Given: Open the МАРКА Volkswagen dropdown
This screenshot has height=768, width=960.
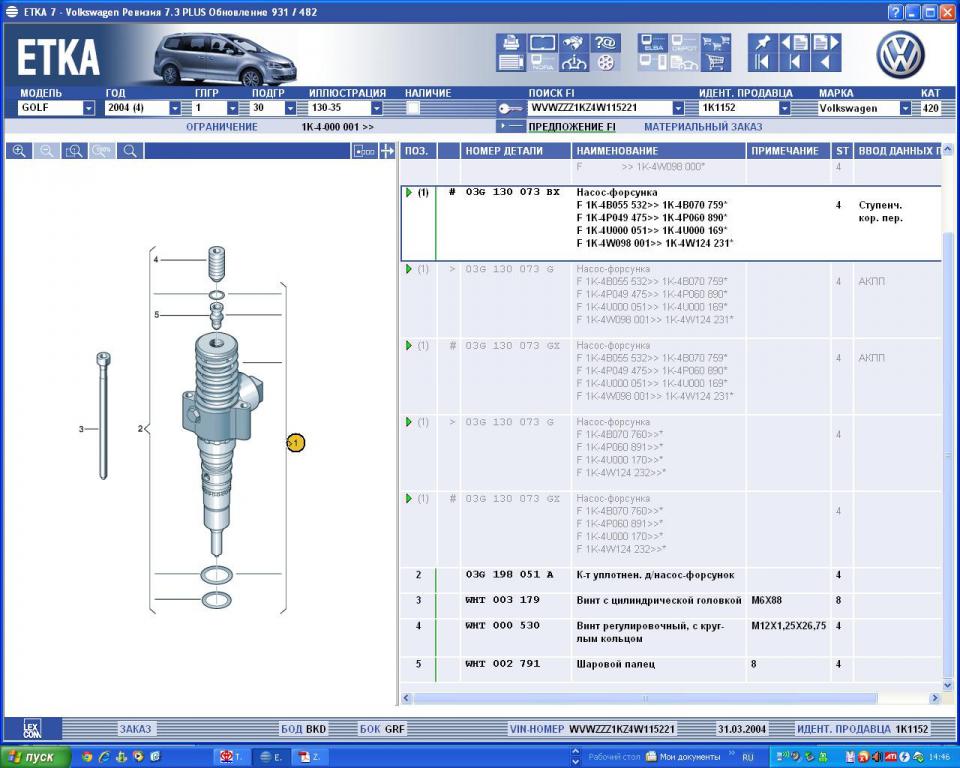Looking at the screenshot, I should coord(905,108).
